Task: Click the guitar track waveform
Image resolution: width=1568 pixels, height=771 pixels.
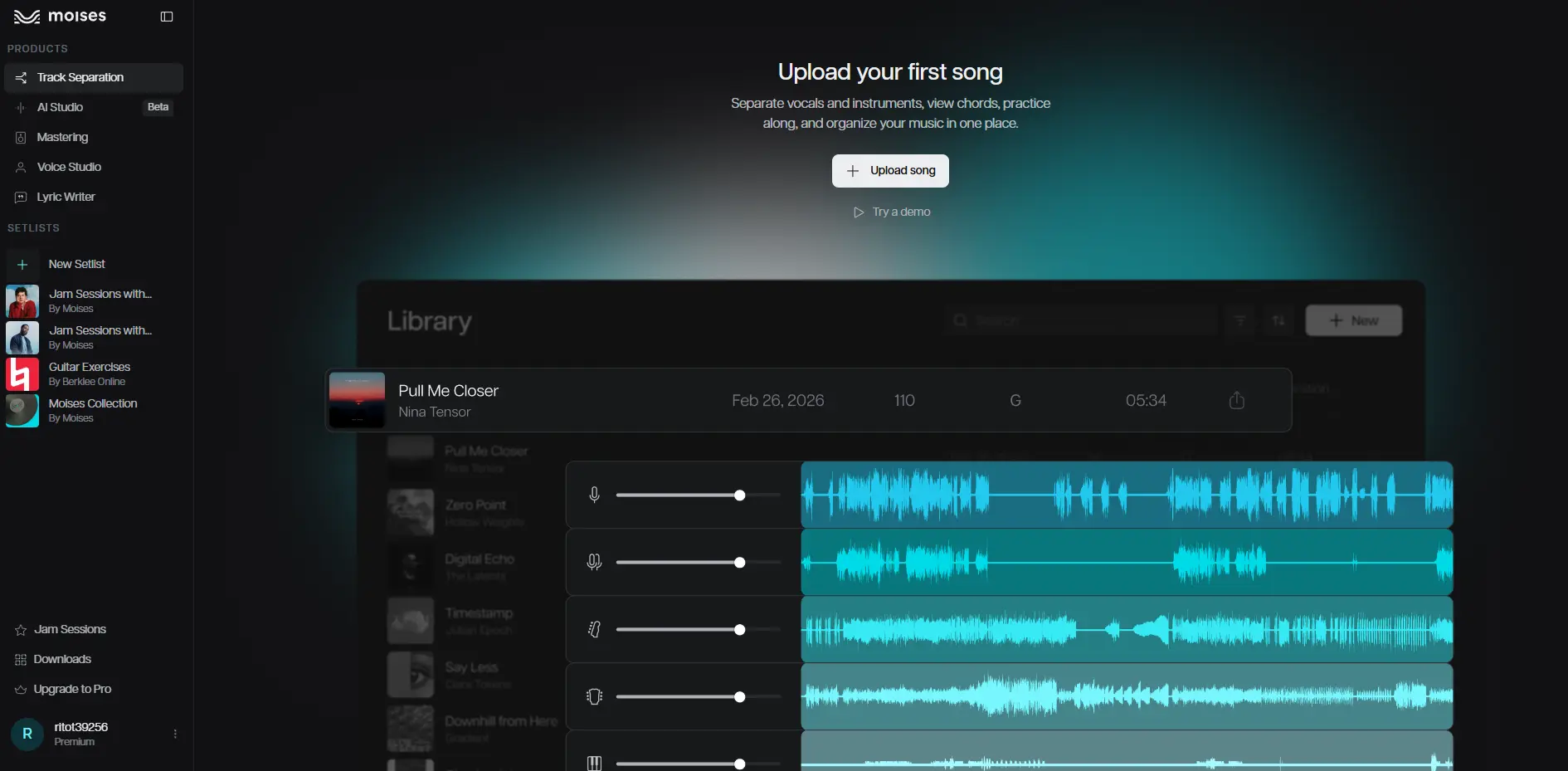Action: click(x=1127, y=629)
